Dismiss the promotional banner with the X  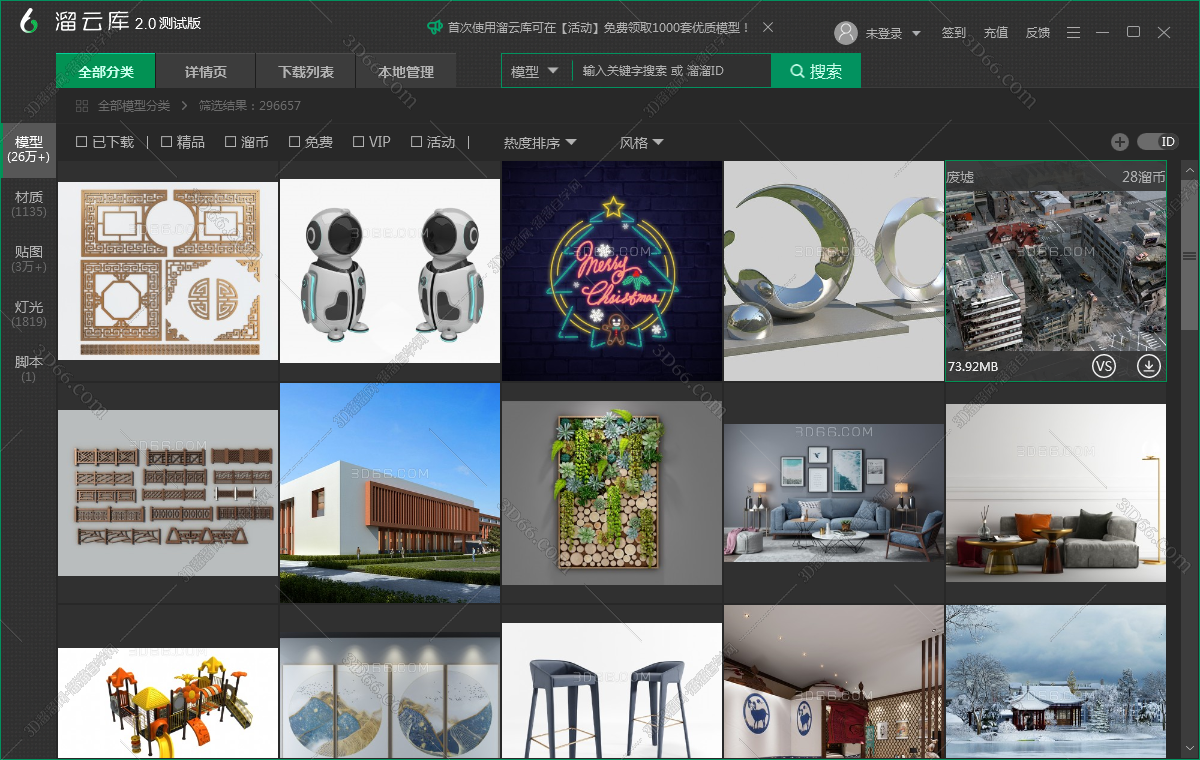point(767,27)
